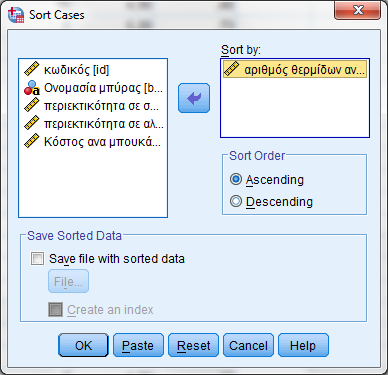Open Help for Sort Cases
This screenshot has width=388, height=375.
point(303,345)
